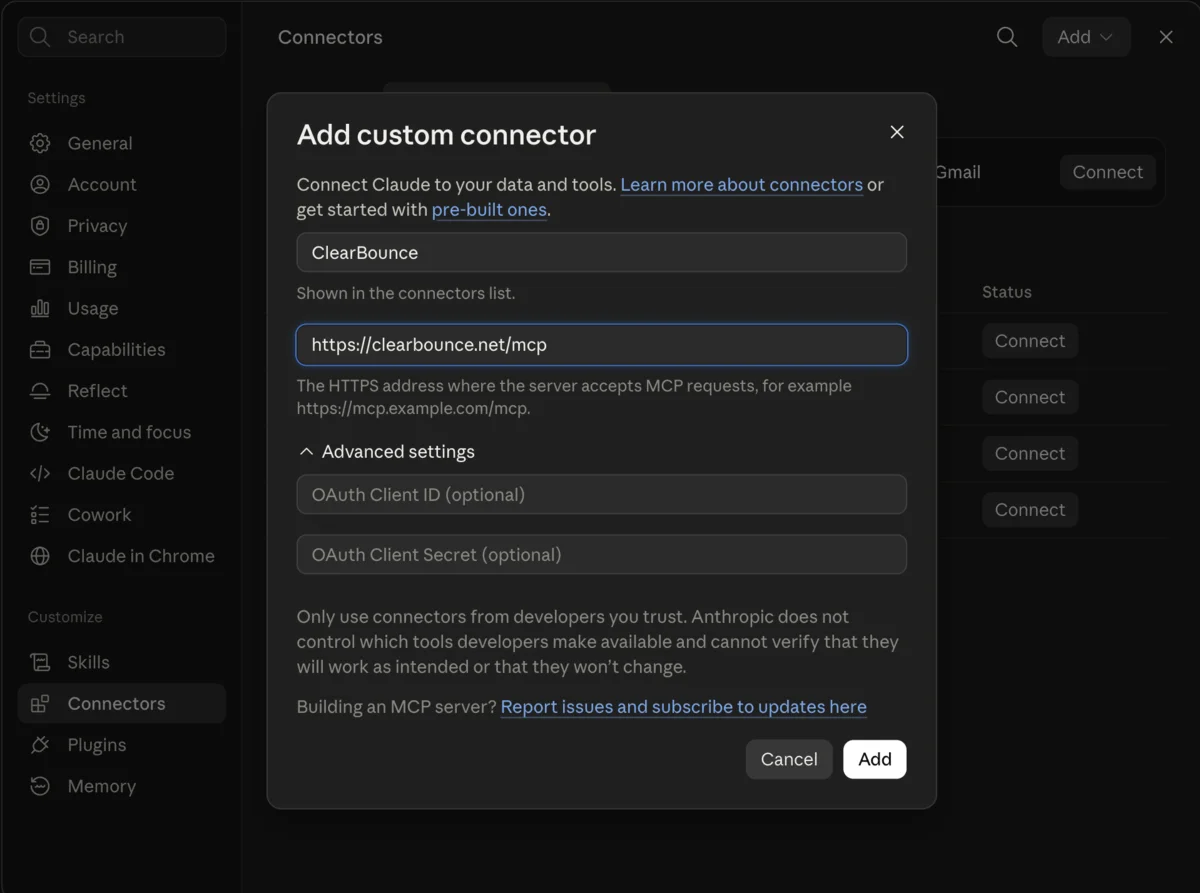The image size is (1200, 893).
Task: Click the Connectors icon in sidebar
Action: pyautogui.click(x=40, y=704)
